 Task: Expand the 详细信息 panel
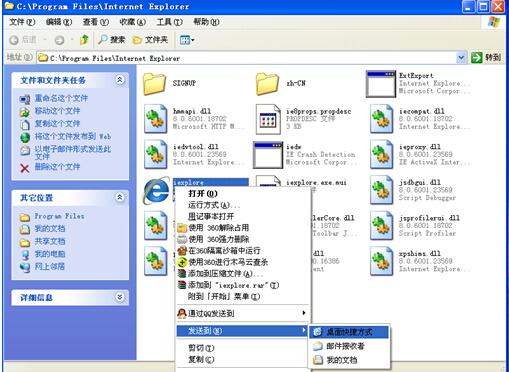[x=120, y=297]
